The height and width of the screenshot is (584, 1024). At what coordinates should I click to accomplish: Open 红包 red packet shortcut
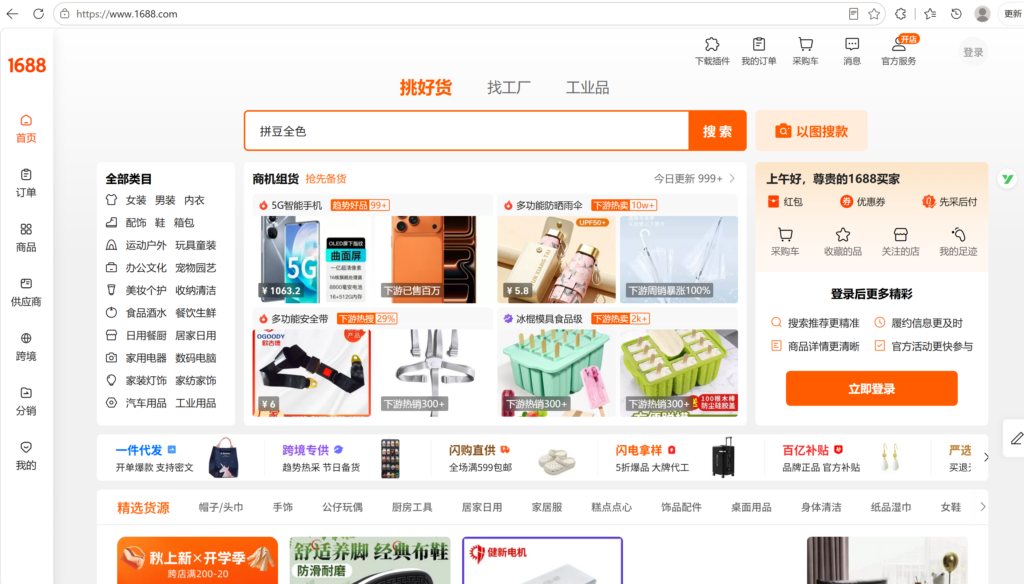[x=786, y=202]
